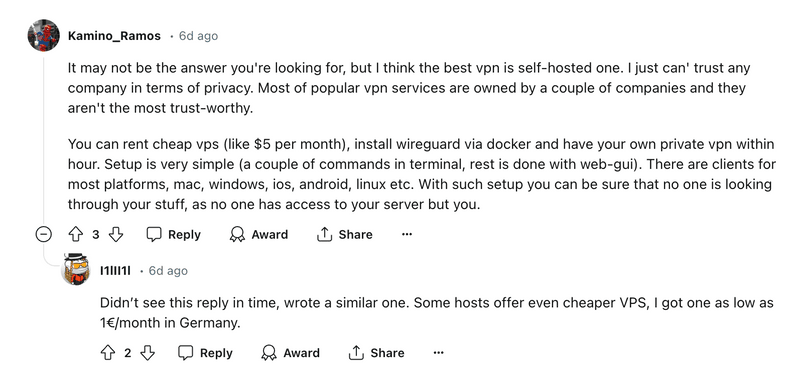This screenshot has width=800, height=381.
Task: Click Kamino_Ramos's Spider-Man avatar
Action: pos(43,36)
